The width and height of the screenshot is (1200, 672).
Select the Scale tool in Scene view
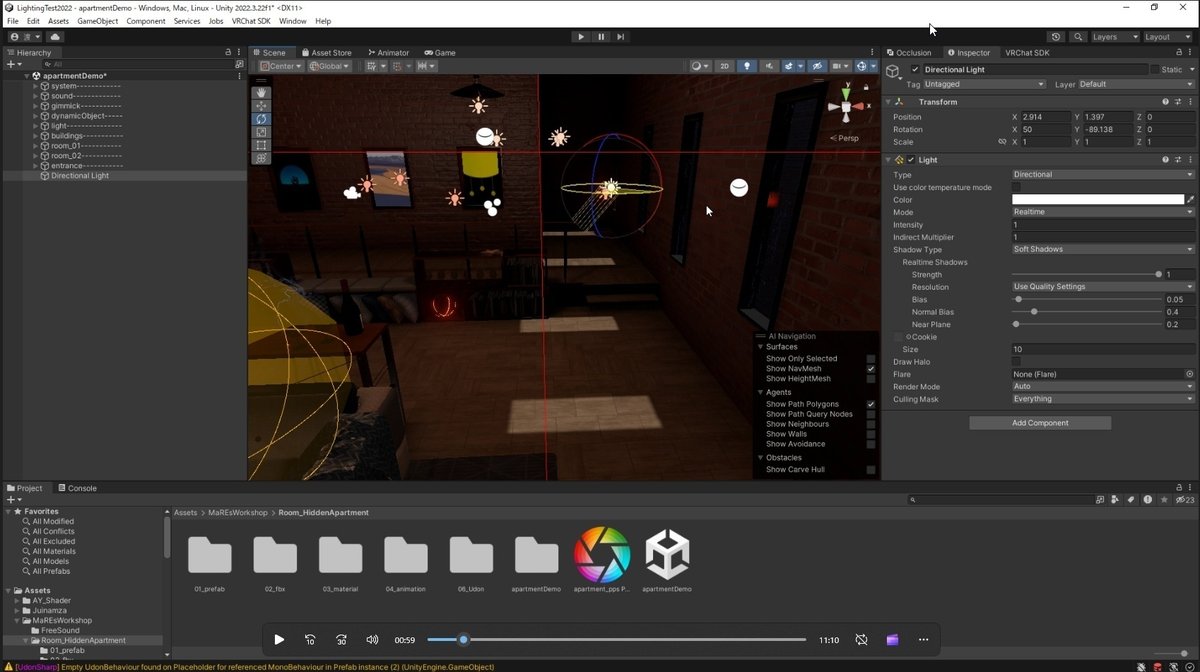(262, 132)
